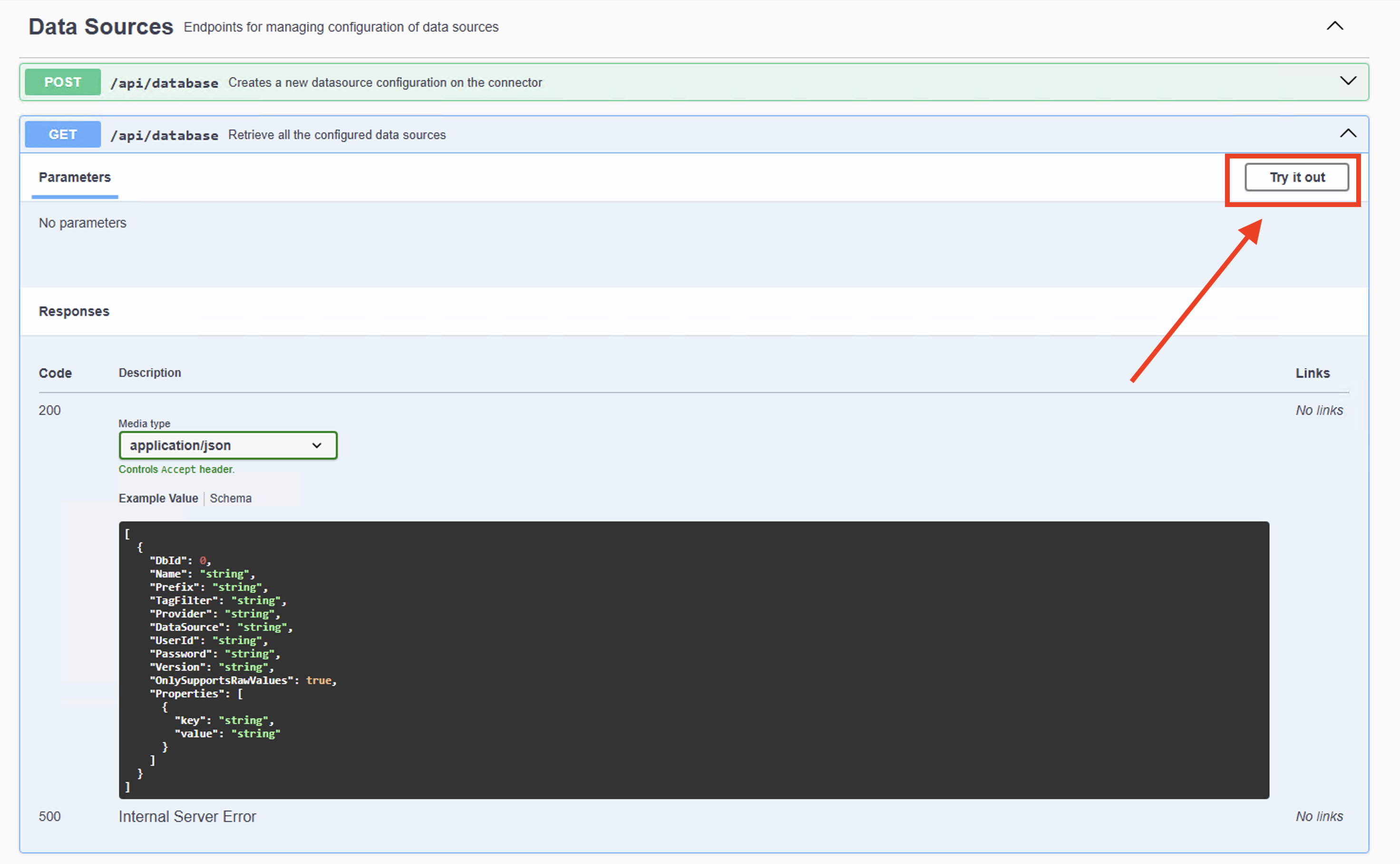Click No links in the 200 row
The height and width of the screenshot is (864, 1400).
(1319, 410)
